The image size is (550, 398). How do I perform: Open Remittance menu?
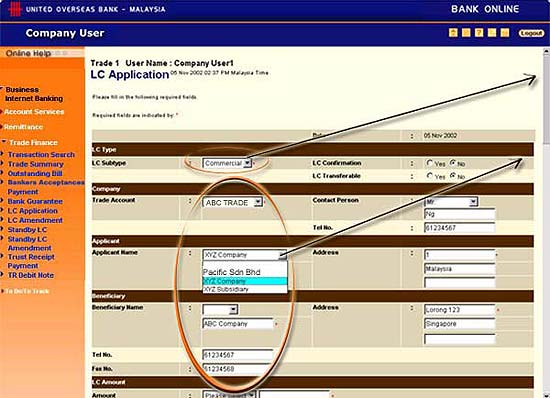[x=23, y=127]
